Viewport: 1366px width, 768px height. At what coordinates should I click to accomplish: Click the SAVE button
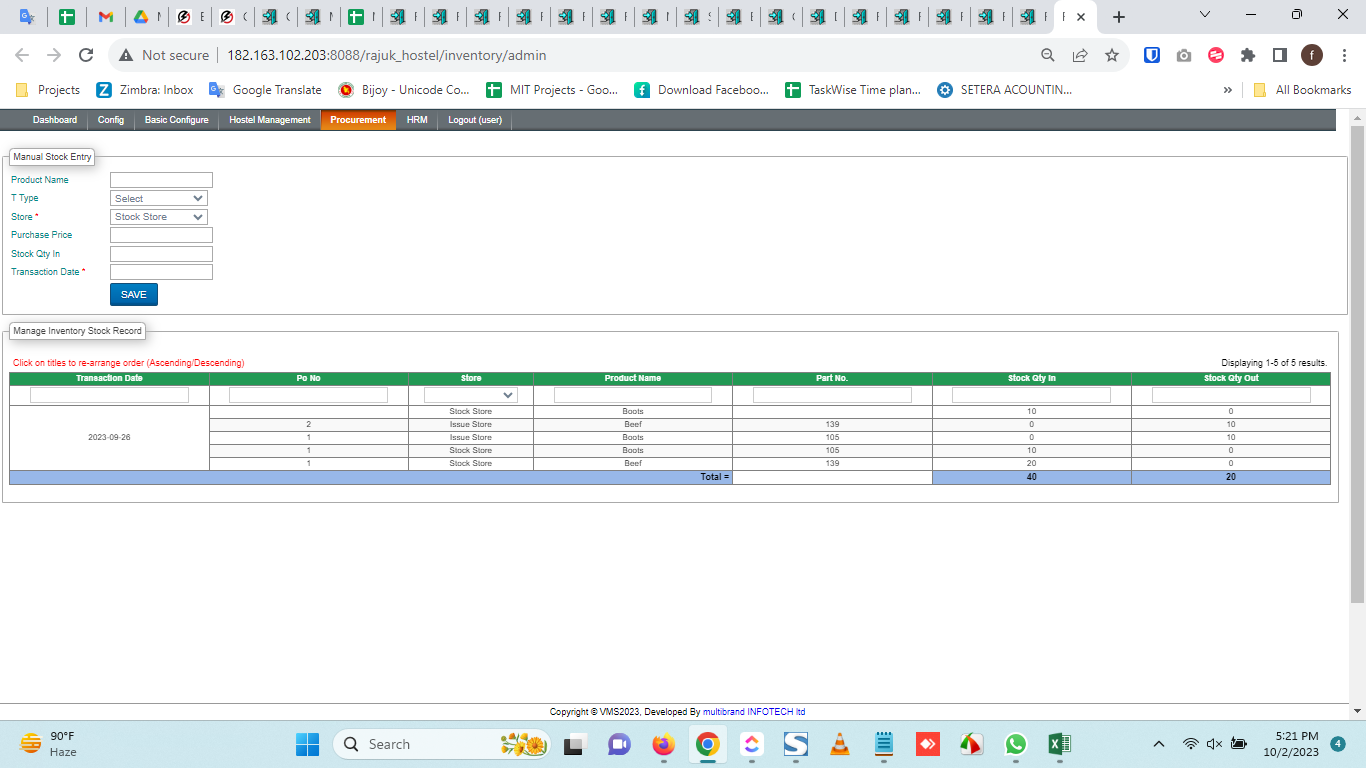pos(133,294)
